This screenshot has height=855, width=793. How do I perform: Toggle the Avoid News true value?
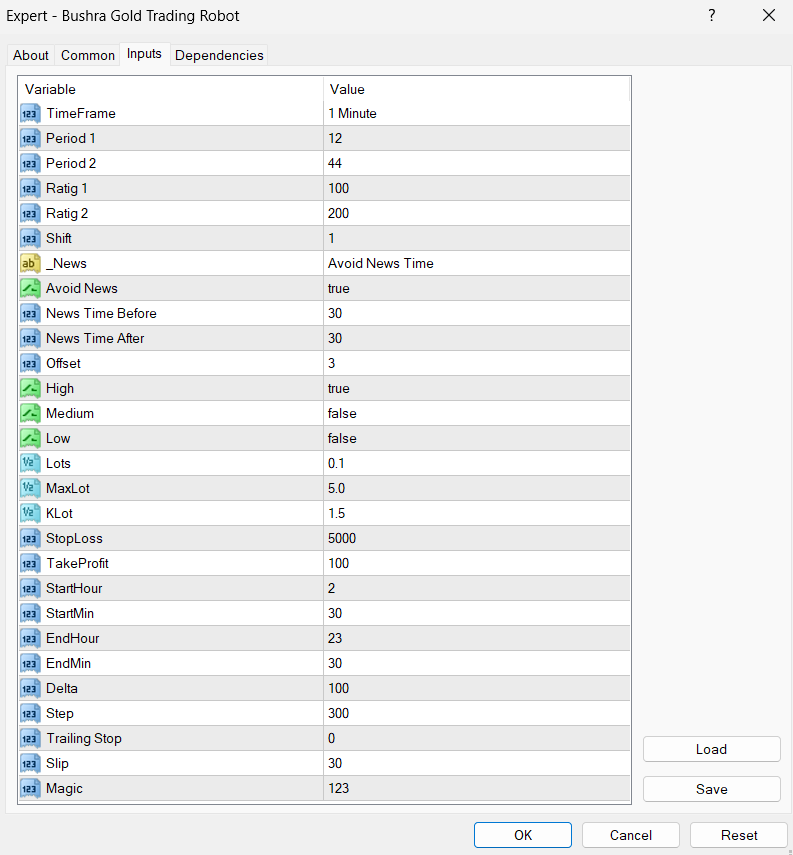(476, 289)
